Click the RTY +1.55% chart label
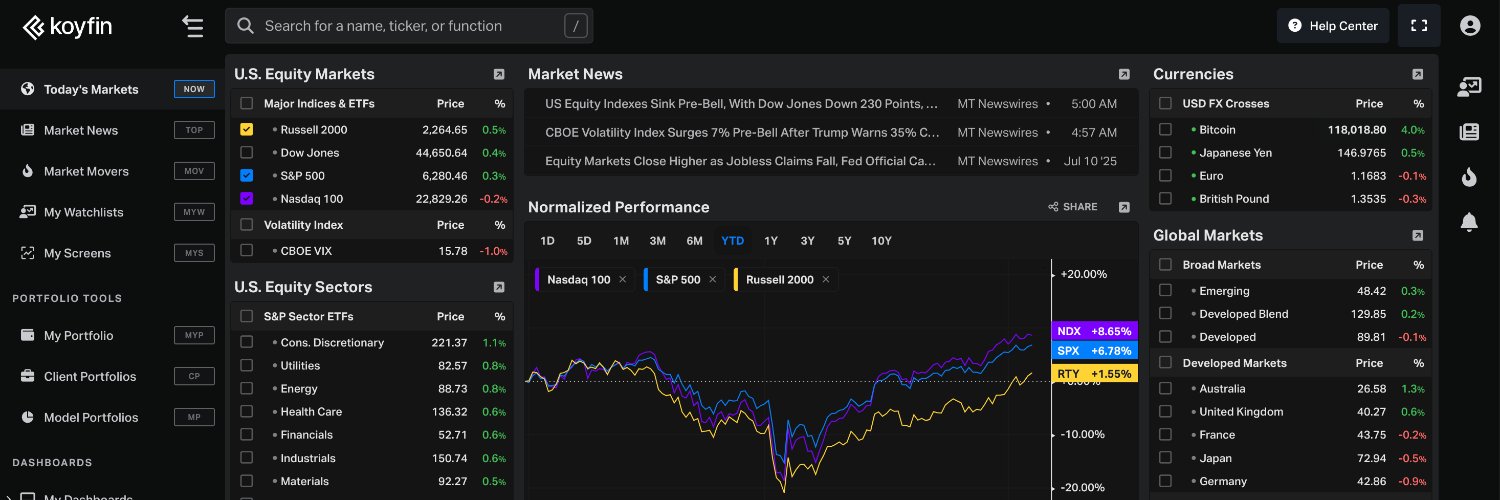The height and width of the screenshot is (500, 1500). (1094, 374)
